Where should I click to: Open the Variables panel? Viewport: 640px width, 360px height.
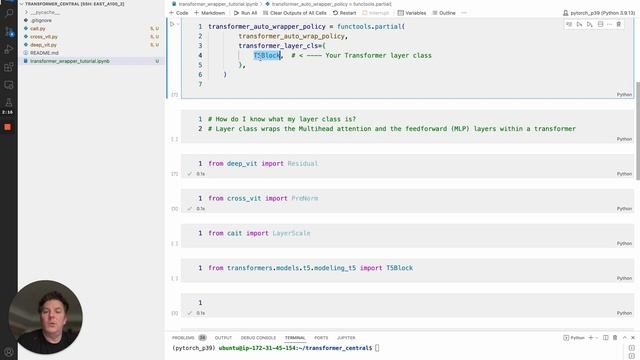click(412, 13)
